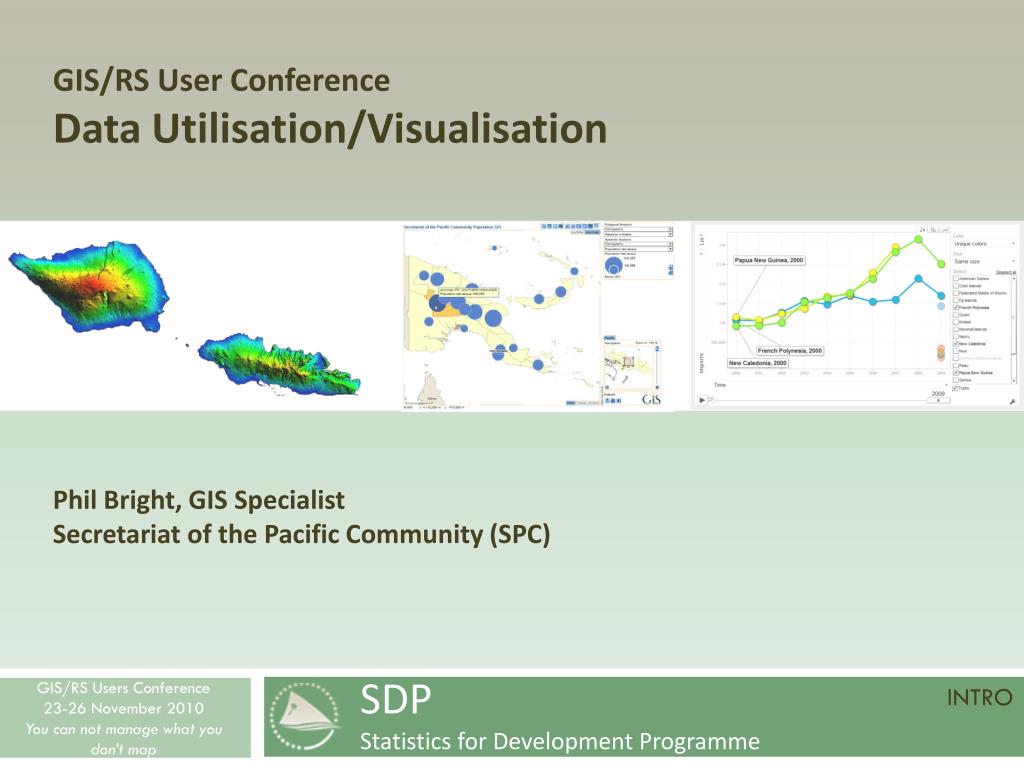Click the Papua New Guinea, 2000 chart label
1024x768 pixels.
(x=769, y=260)
